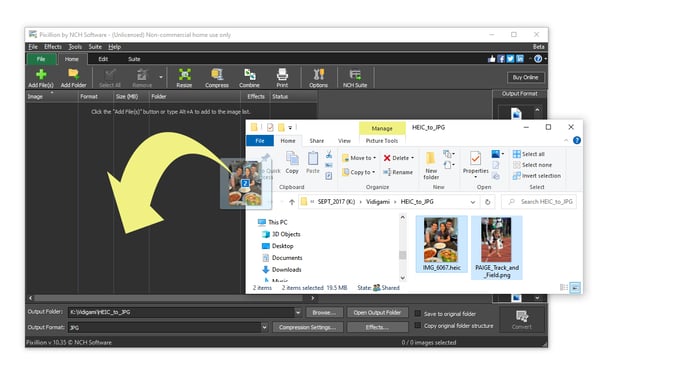Switch to Pixillion Edit tab
The width and height of the screenshot is (688, 377).
coord(103,59)
